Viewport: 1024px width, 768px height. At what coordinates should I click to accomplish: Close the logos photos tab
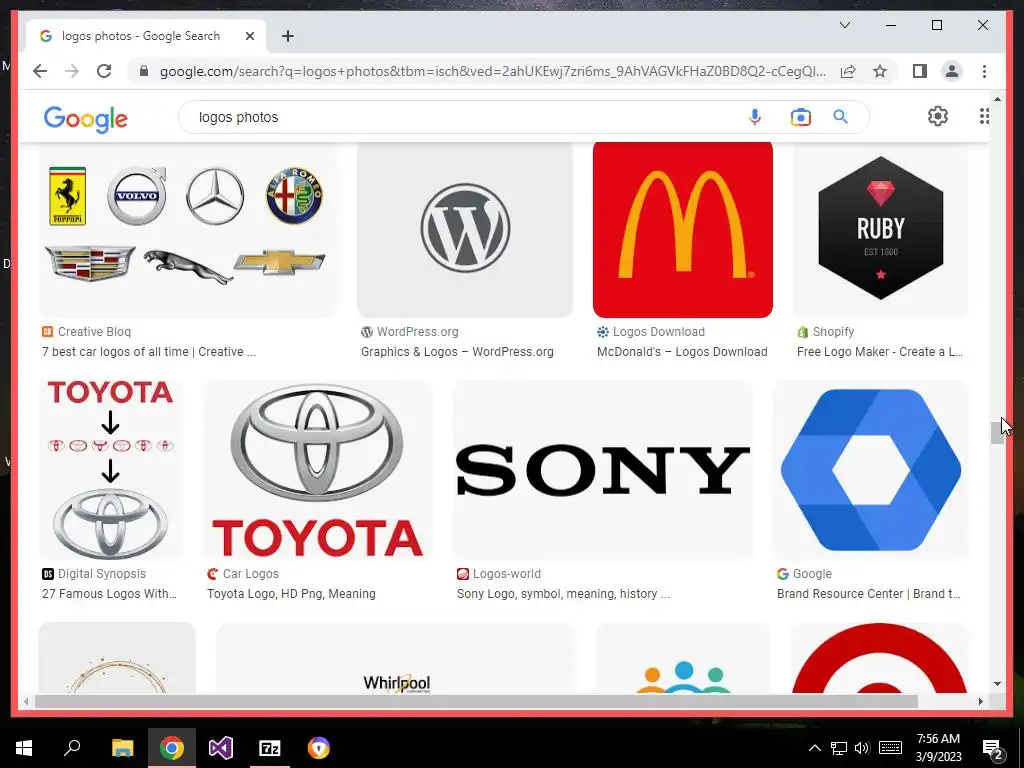(249, 36)
